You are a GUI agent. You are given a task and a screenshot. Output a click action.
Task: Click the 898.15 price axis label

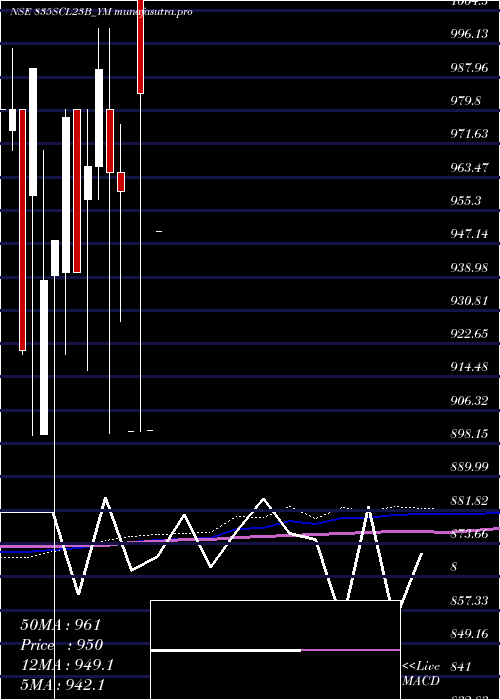(x=469, y=433)
